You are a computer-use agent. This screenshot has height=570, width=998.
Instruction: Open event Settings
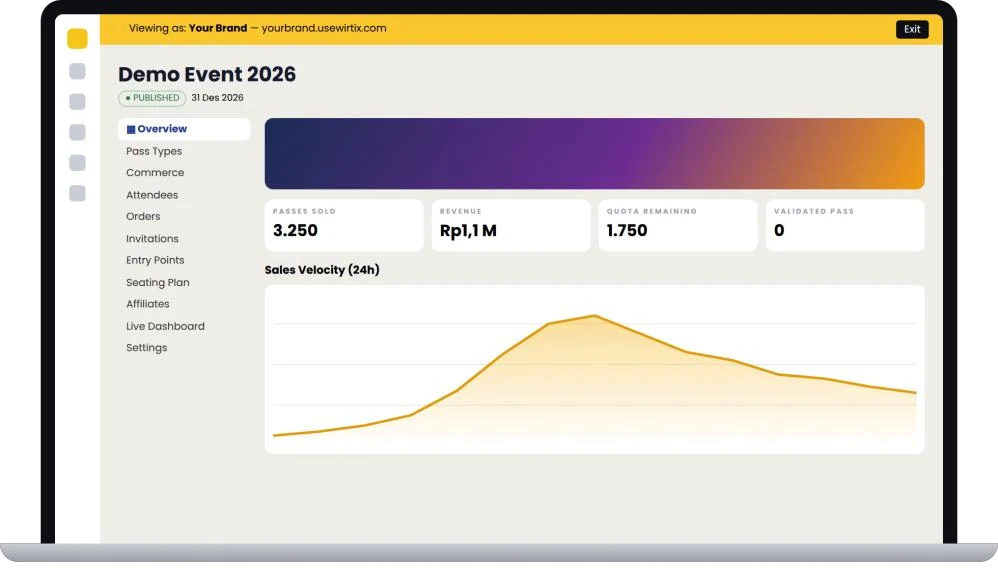pos(146,348)
